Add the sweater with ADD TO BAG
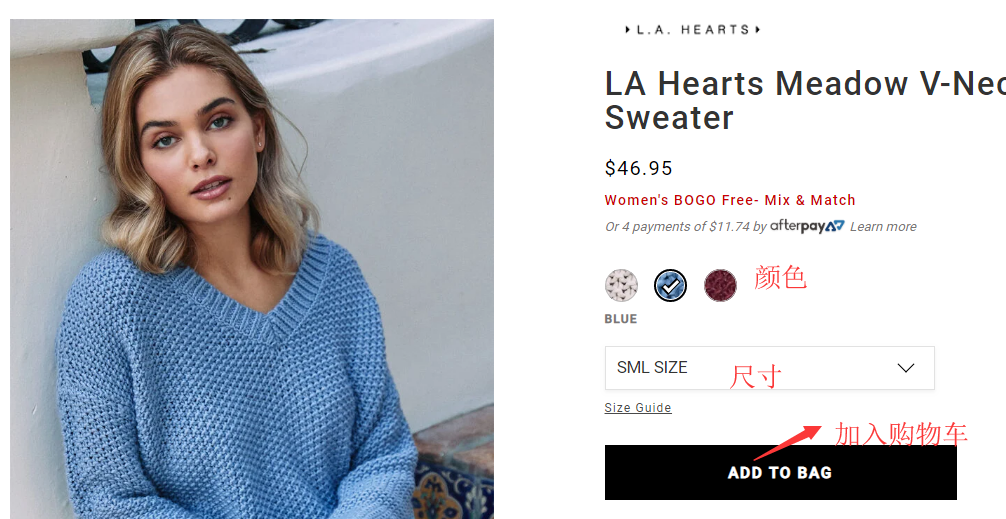This screenshot has height=519, width=1006. (x=780, y=472)
